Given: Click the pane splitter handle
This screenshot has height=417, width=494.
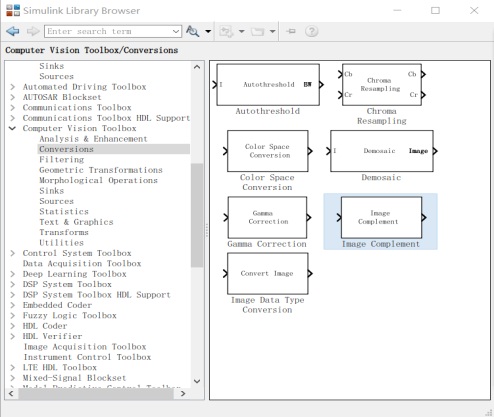Looking at the screenshot, I should (207, 230).
